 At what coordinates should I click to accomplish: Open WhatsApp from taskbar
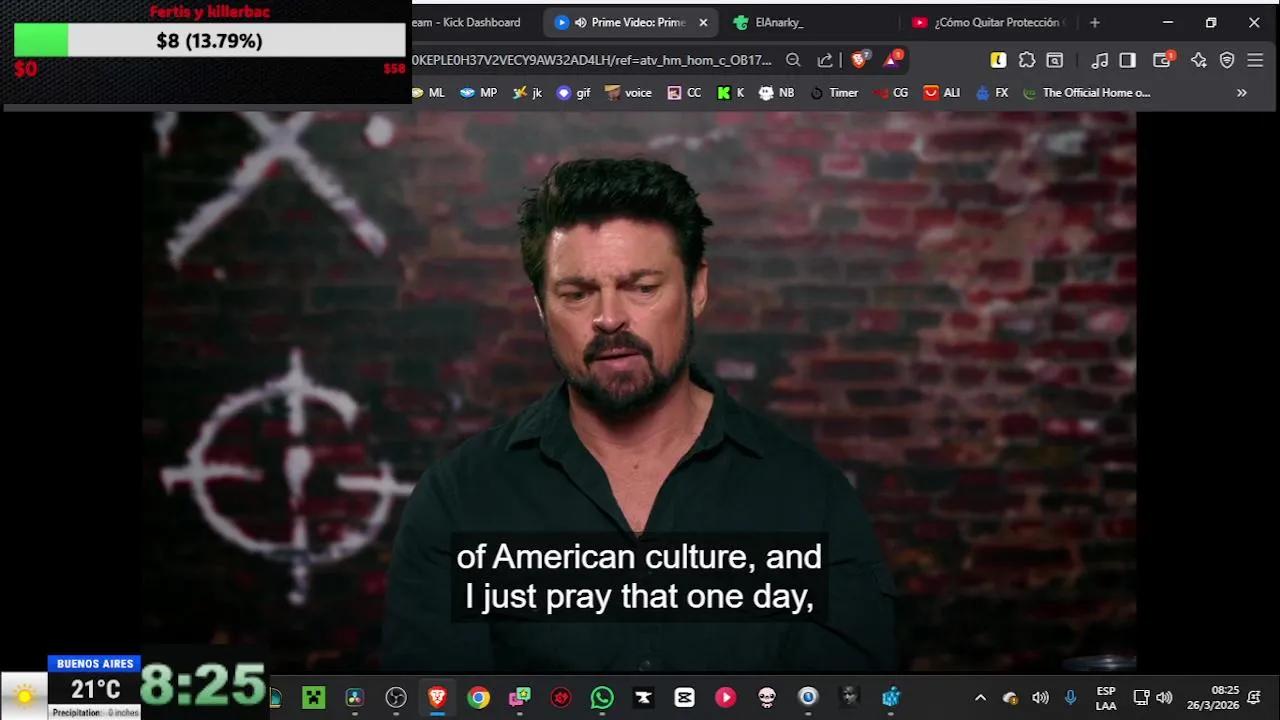pyautogui.click(x=602, y=697)
